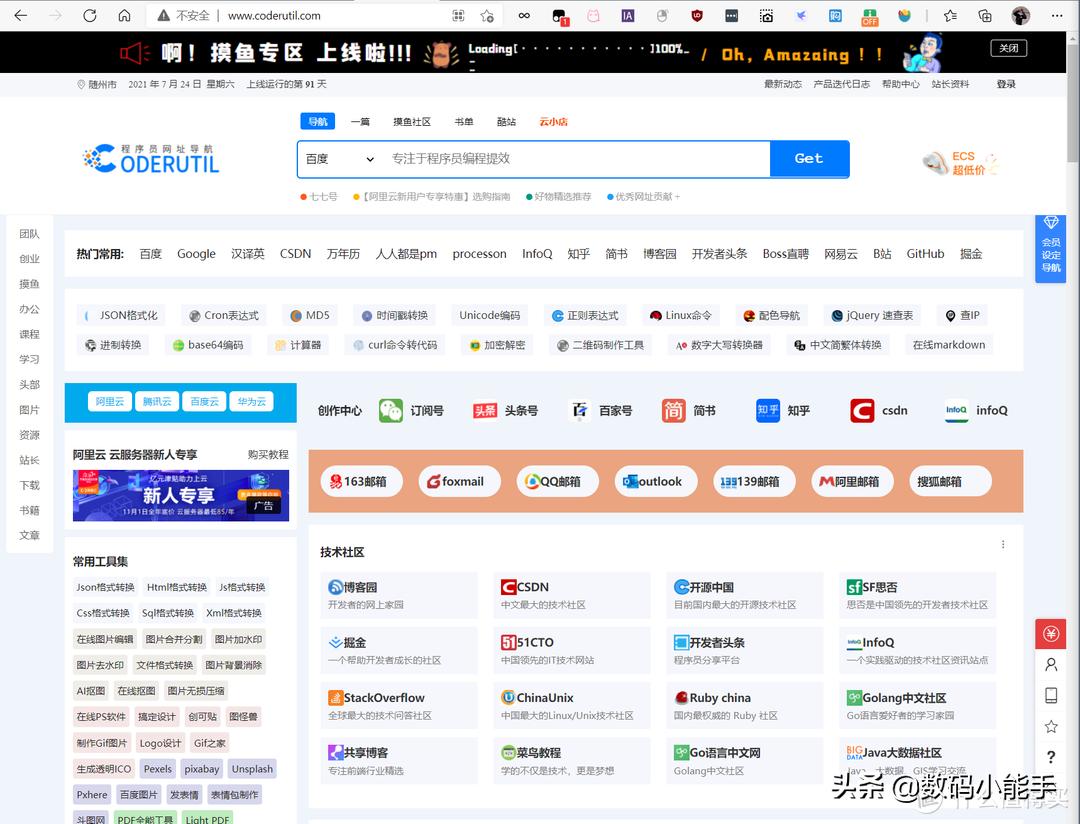The width and height of the screenshot is (1080, 824).
Task: Open the three-dot menu beside 技术社区
Action: tap(1003, 543)
